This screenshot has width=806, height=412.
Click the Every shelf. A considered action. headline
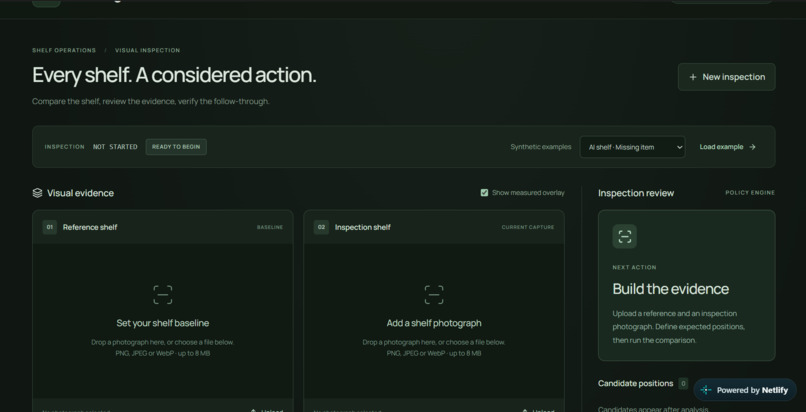174,75
